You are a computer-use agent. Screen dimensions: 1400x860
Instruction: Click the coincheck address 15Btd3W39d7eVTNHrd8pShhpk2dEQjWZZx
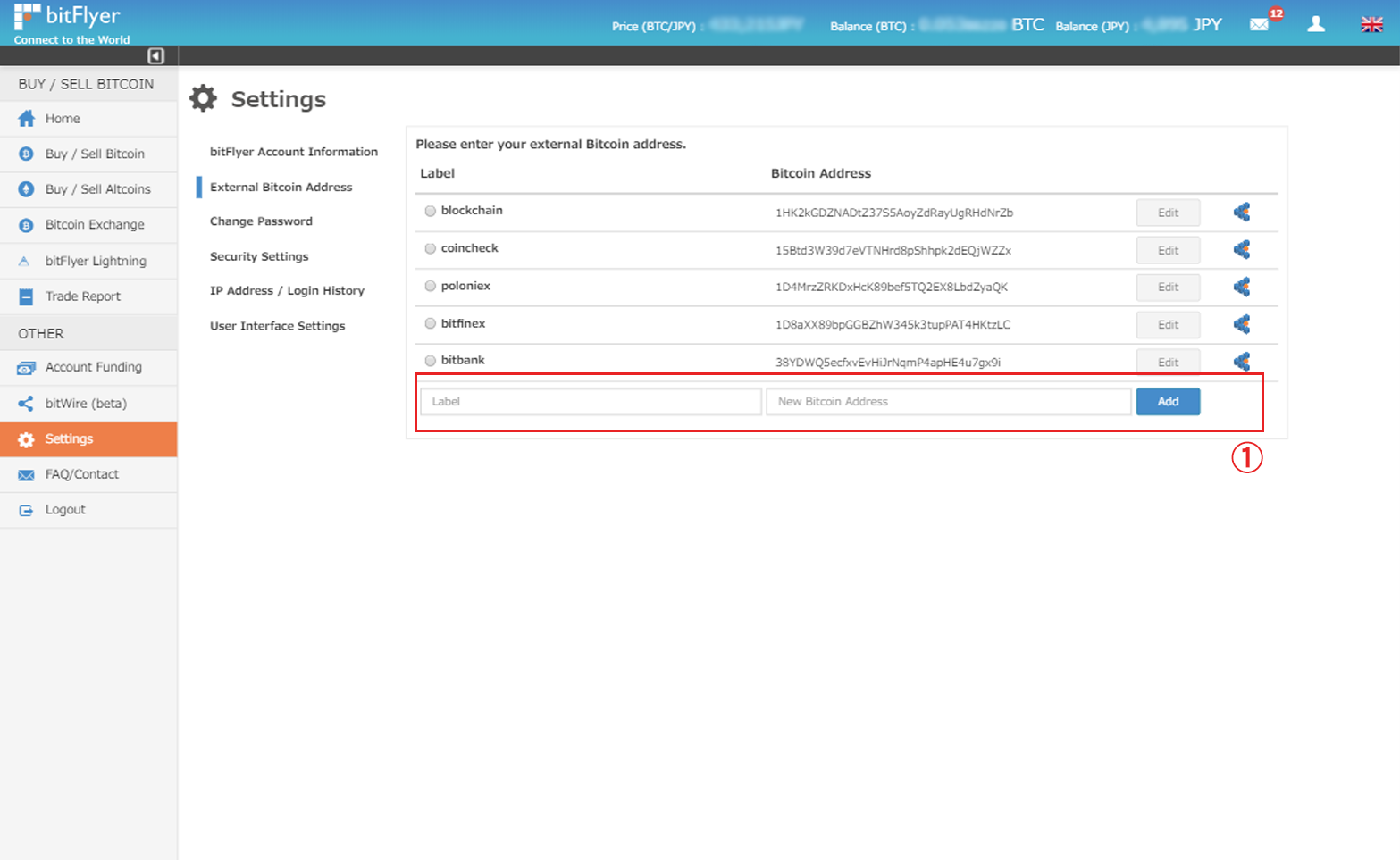pyautogui.click(x=893, y=250)
